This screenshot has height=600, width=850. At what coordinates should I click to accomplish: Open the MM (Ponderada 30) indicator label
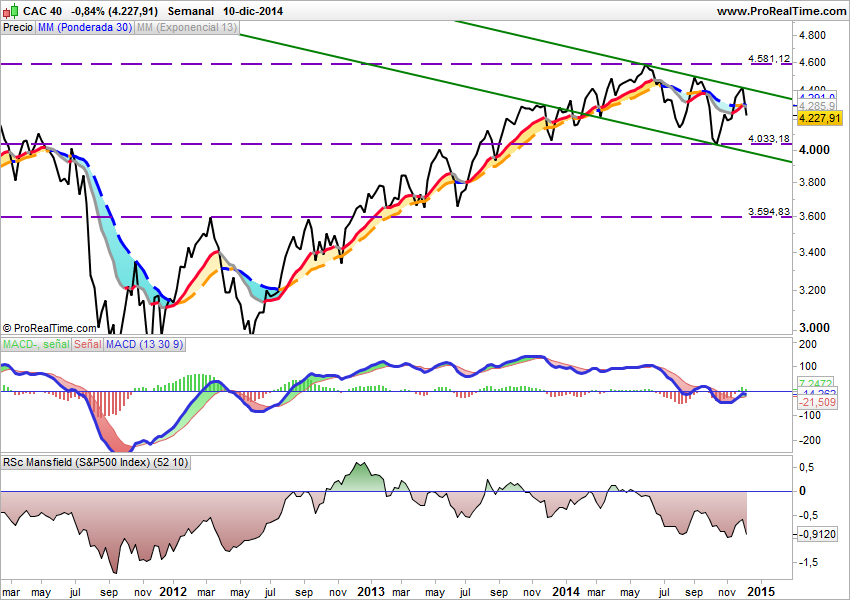pos(84,28)
